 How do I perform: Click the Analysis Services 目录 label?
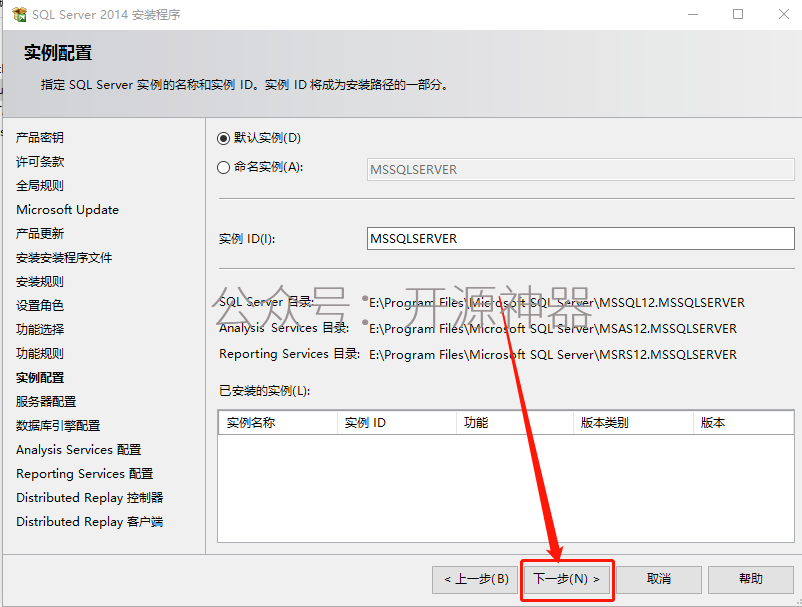pos(284,328)
